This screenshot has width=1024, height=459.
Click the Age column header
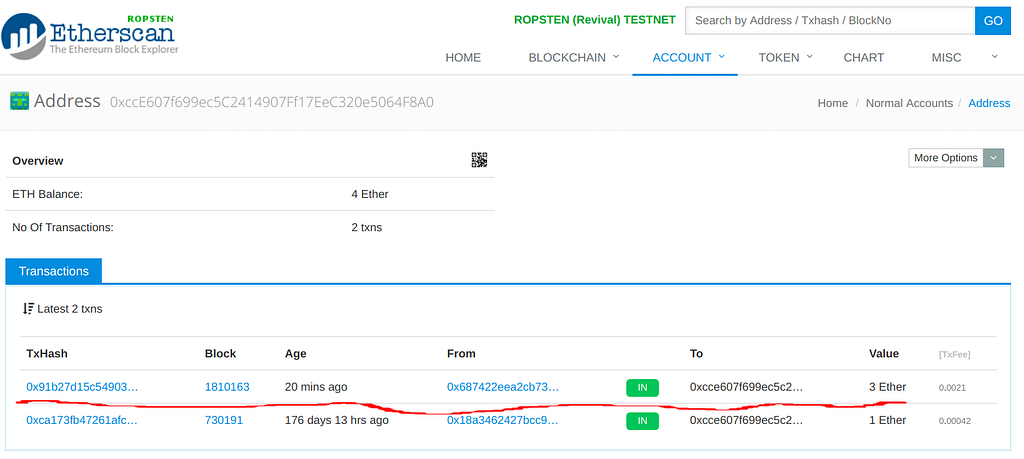click(296, 354)
